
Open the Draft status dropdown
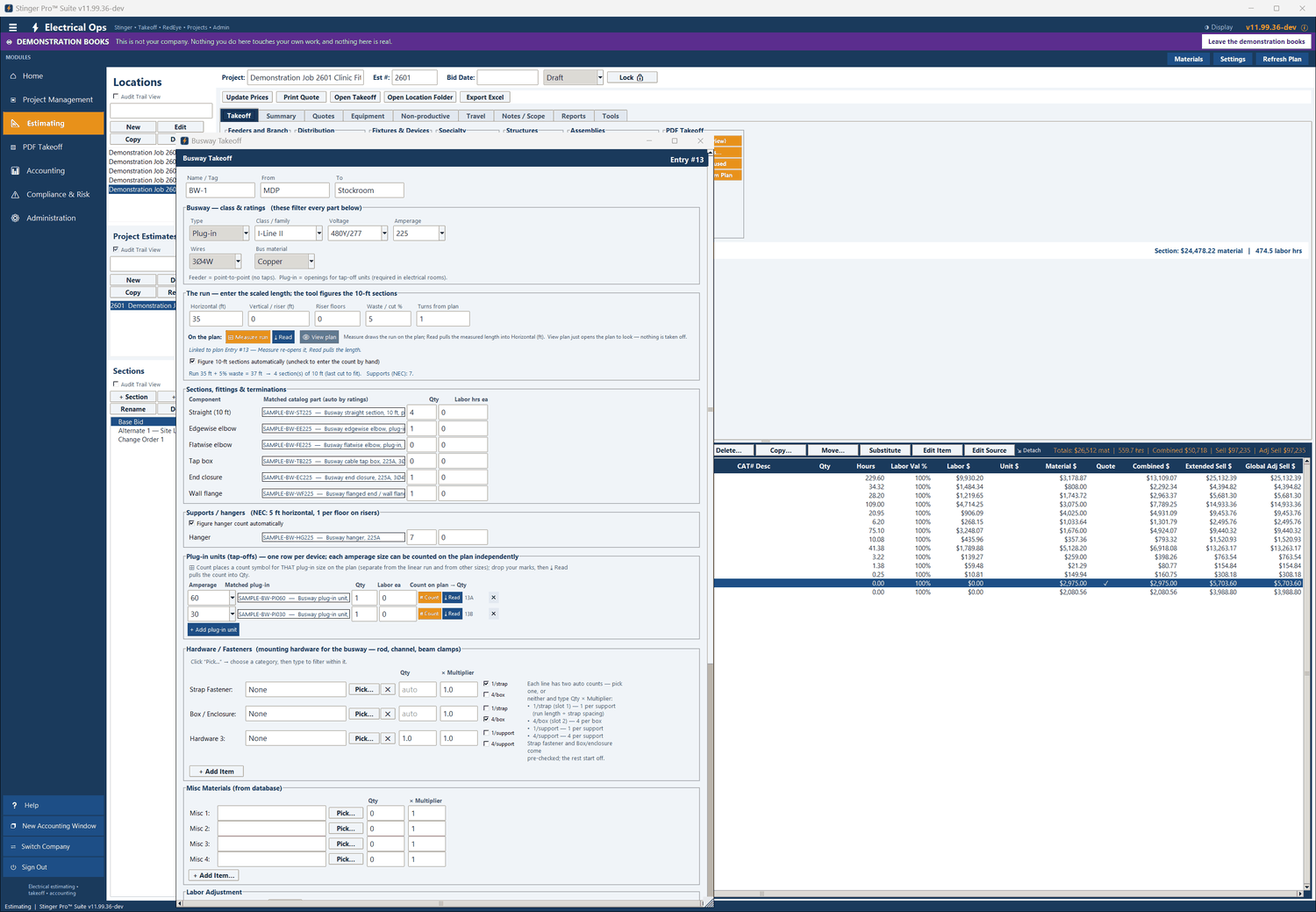(x=600, y=77)
